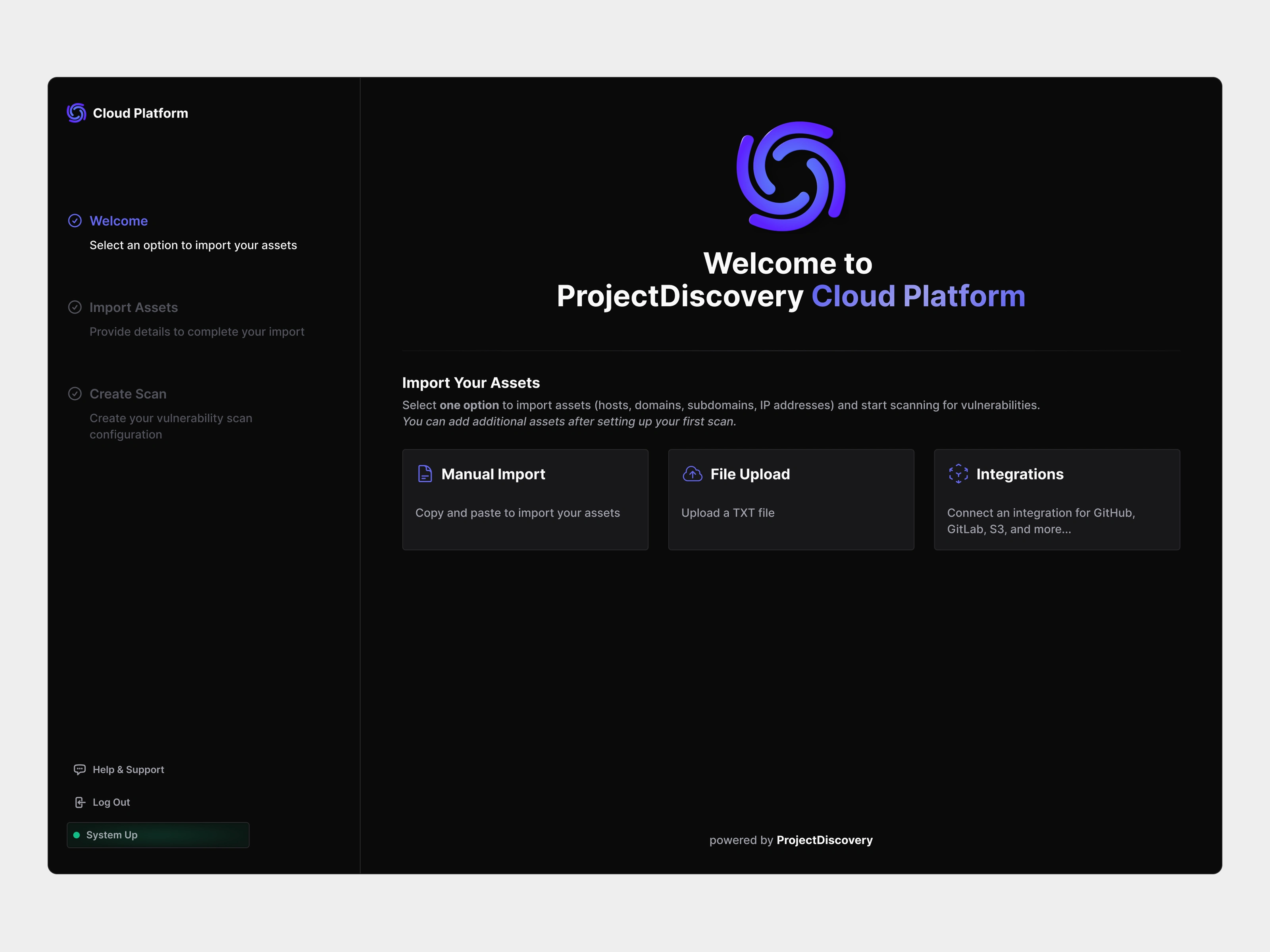
Task: Click the "Welcome to" headline text
Action: 788,263
